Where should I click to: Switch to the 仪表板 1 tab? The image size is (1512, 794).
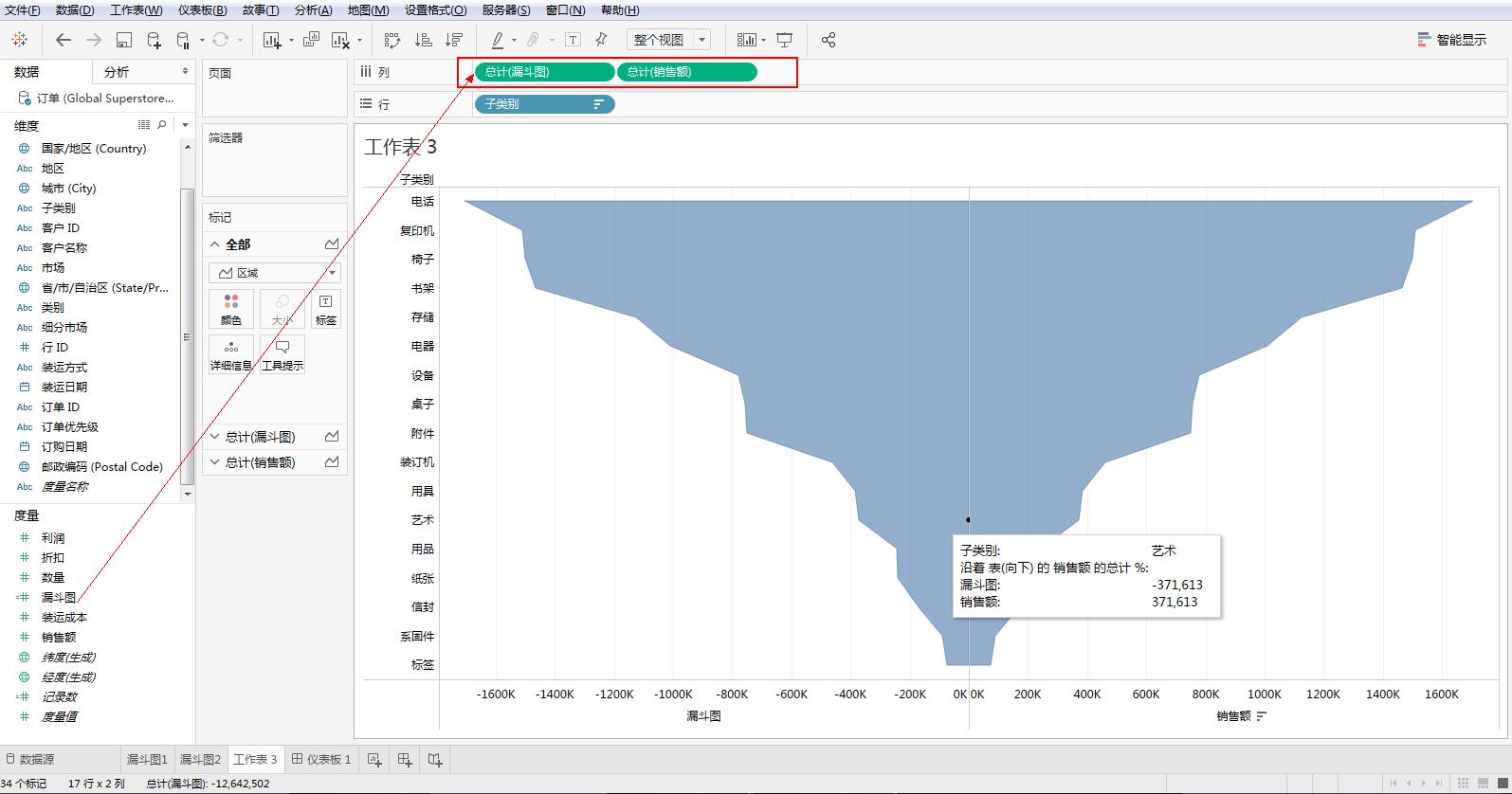[321, 759]
